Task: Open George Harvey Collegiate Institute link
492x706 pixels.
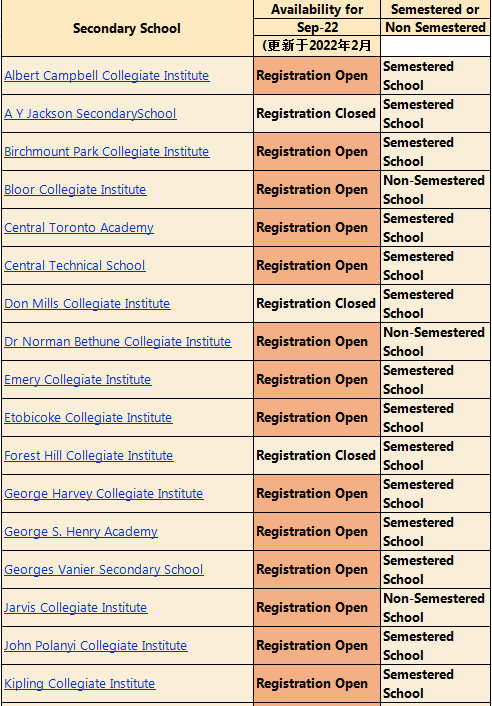Action: pyautogui.click(x=104, y=493)
